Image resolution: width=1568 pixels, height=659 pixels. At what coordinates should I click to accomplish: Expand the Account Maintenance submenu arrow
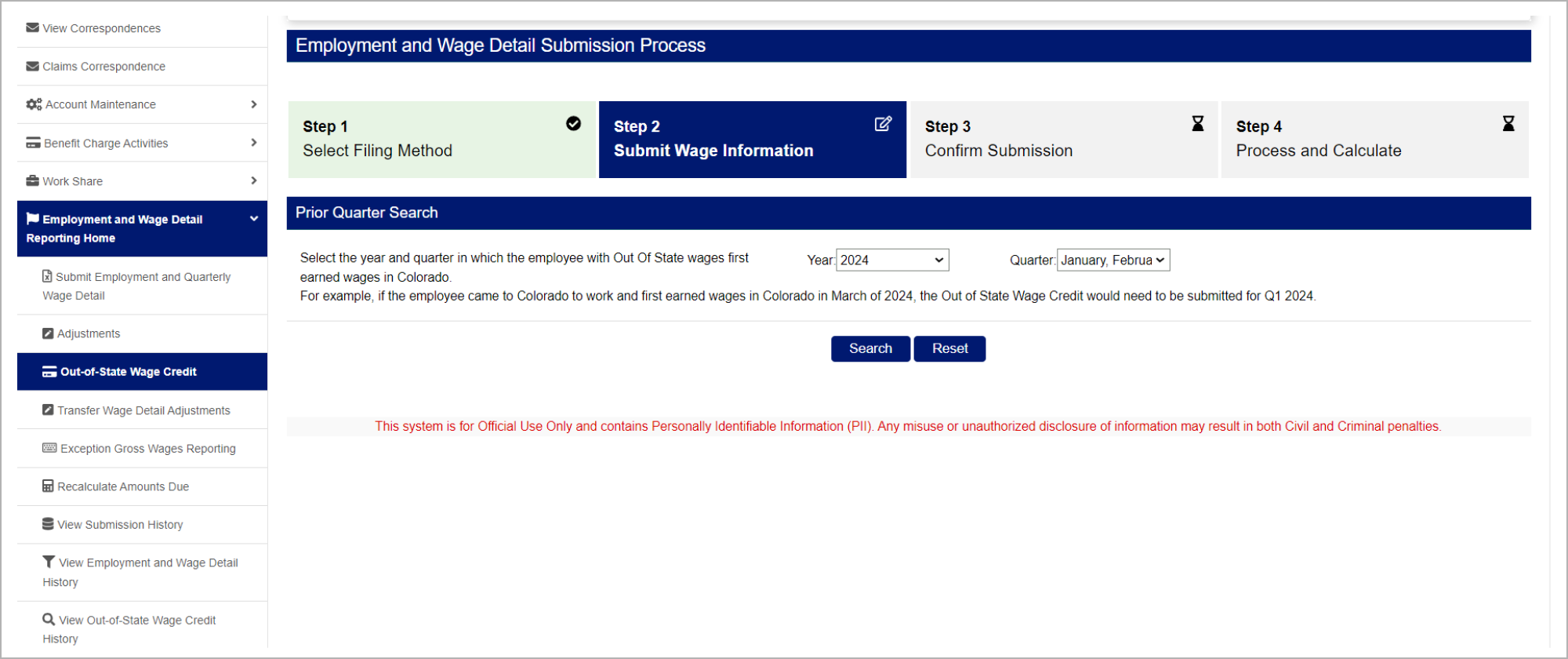click(253, 104)
